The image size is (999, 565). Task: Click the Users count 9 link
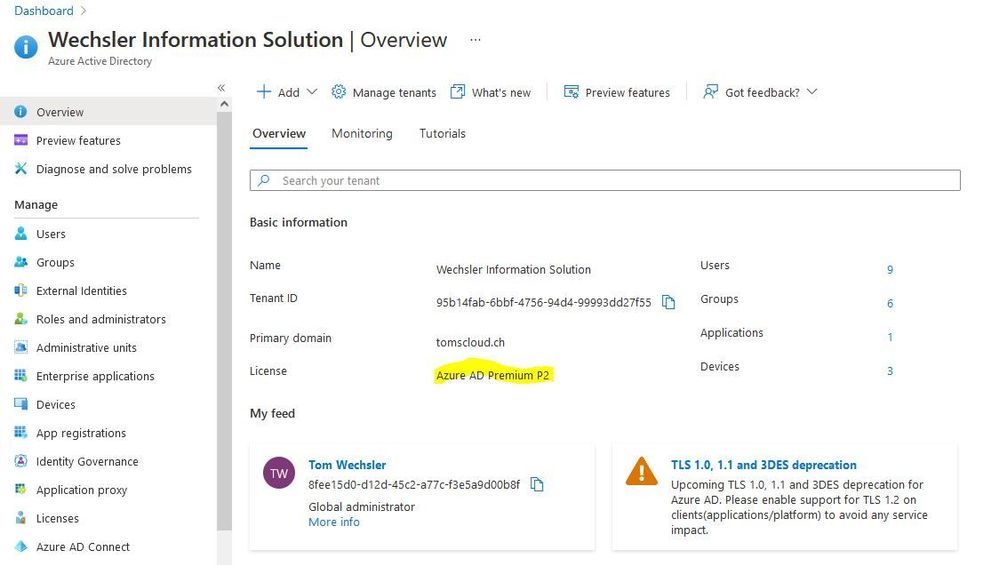[890, 270]
